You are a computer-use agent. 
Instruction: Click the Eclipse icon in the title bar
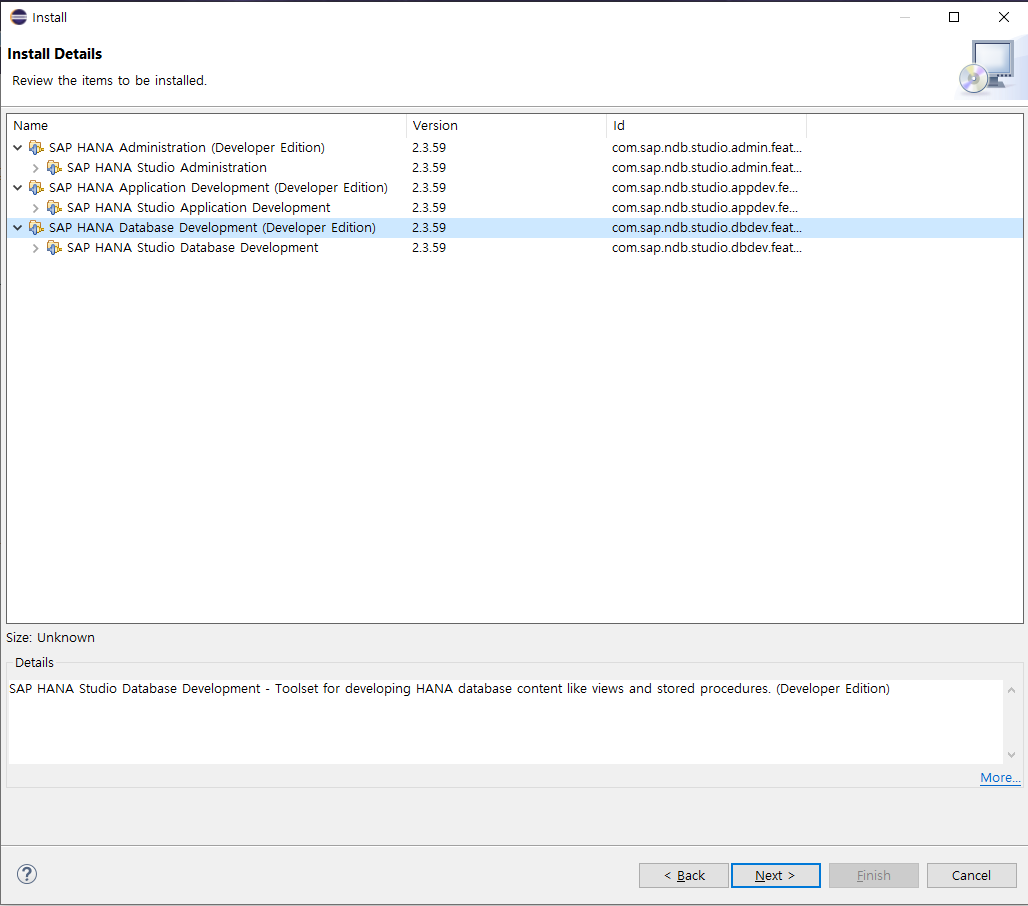[x=18, y=17]
